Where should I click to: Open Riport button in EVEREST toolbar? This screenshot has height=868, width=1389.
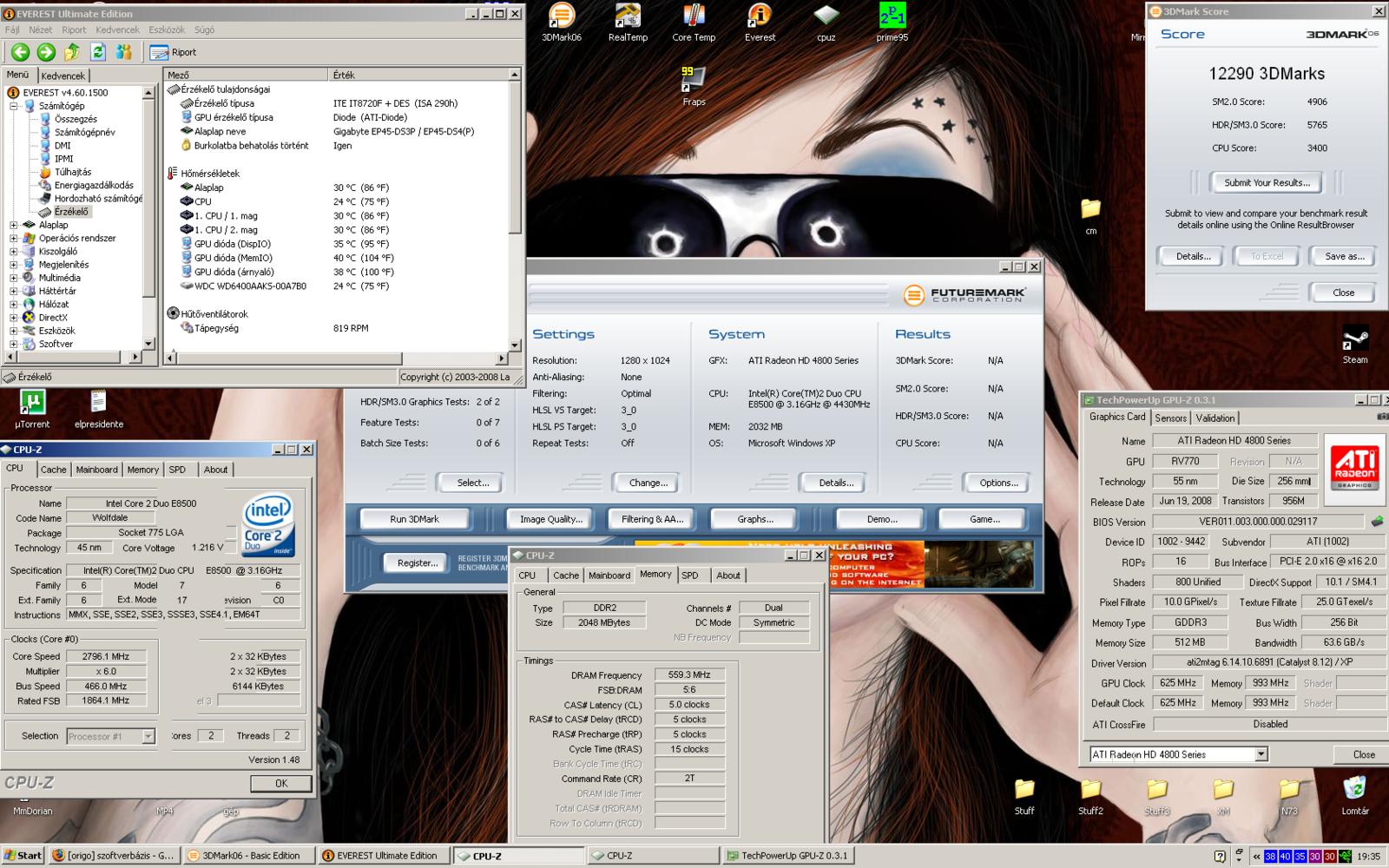click(x=173, y=52)
